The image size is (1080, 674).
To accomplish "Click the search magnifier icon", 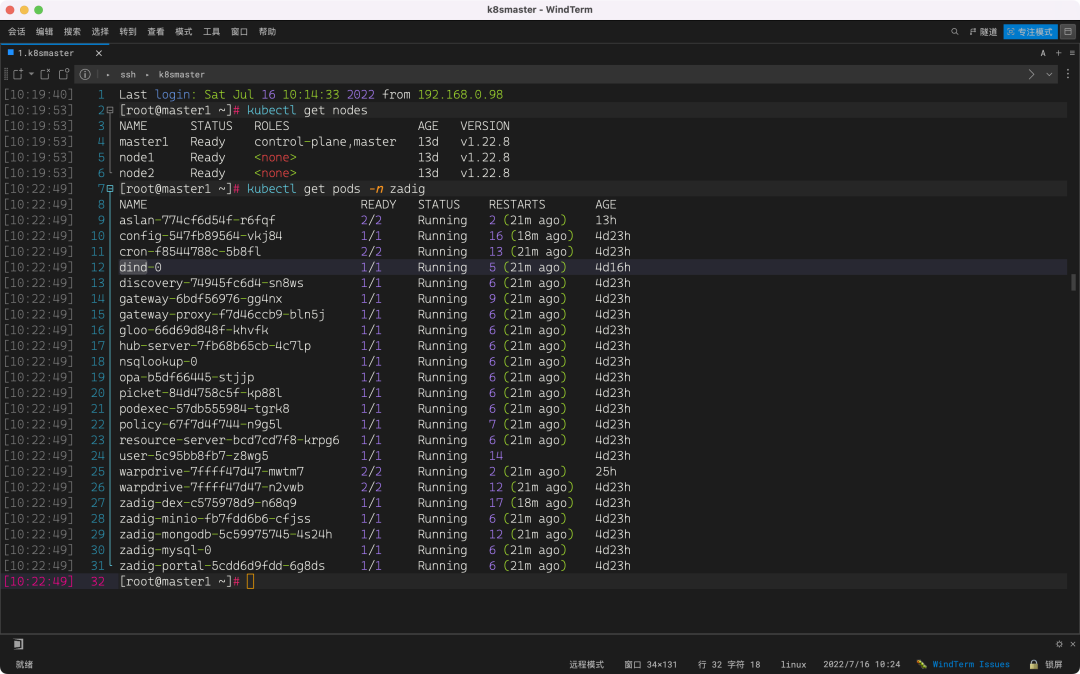I will click(955, 32).
